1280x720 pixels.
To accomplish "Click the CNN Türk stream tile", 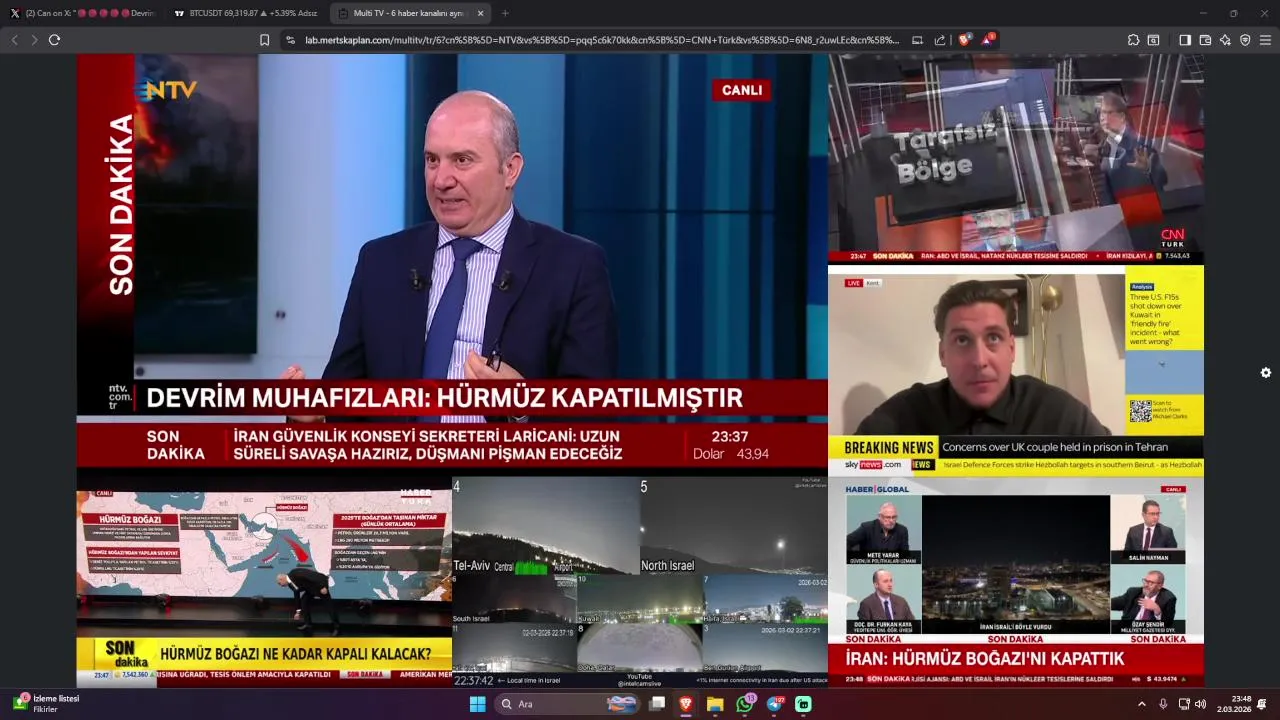I will 1016,159.
